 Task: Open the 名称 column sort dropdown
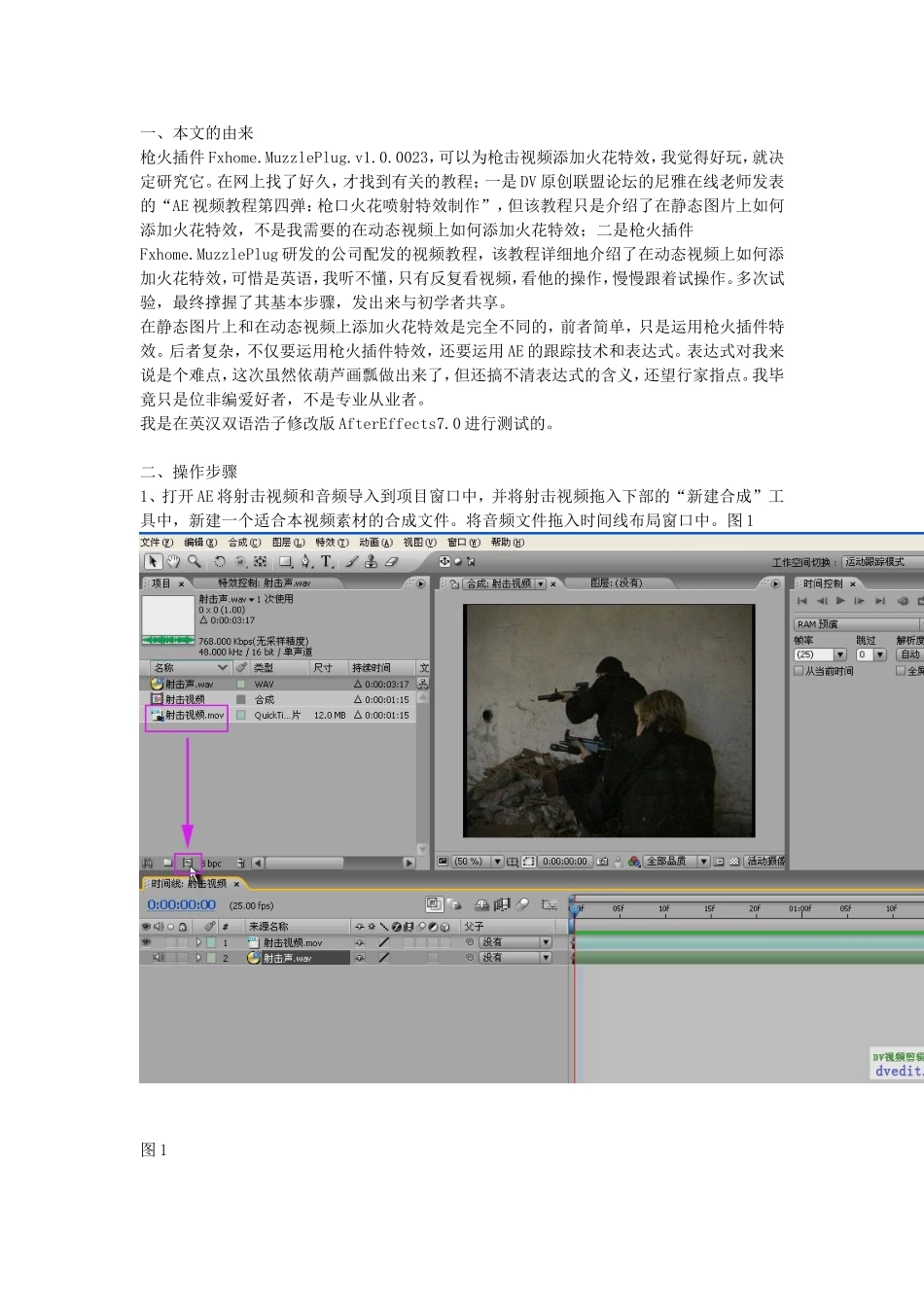click(x=223, y=668)
